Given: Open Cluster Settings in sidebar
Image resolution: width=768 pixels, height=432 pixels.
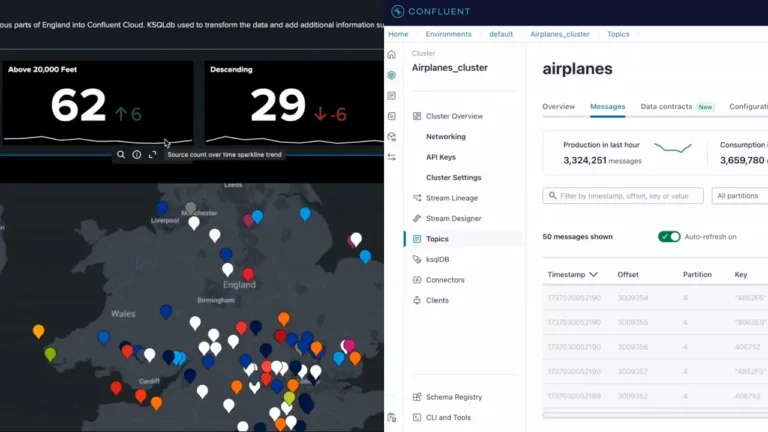Looking at the screenshot, I should pyautogui.click(x=454, y=177).
